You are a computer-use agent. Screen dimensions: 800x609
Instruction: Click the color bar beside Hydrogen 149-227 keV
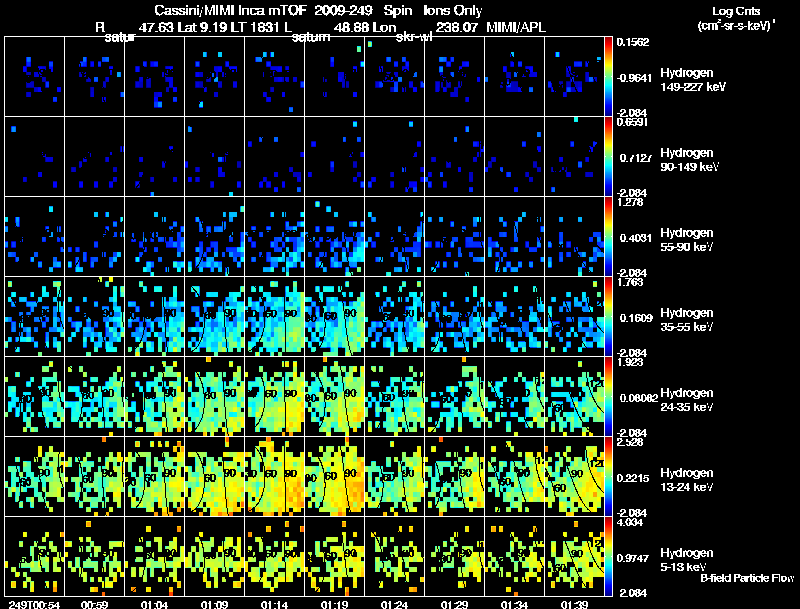(x=608, y=77)
